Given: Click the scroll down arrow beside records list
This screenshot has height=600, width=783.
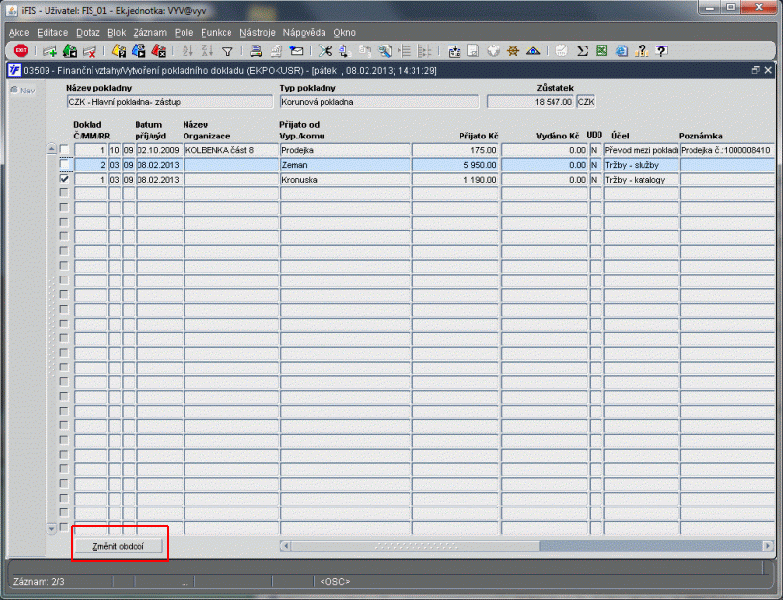Looking at the screenshot, I should point(51,528).
